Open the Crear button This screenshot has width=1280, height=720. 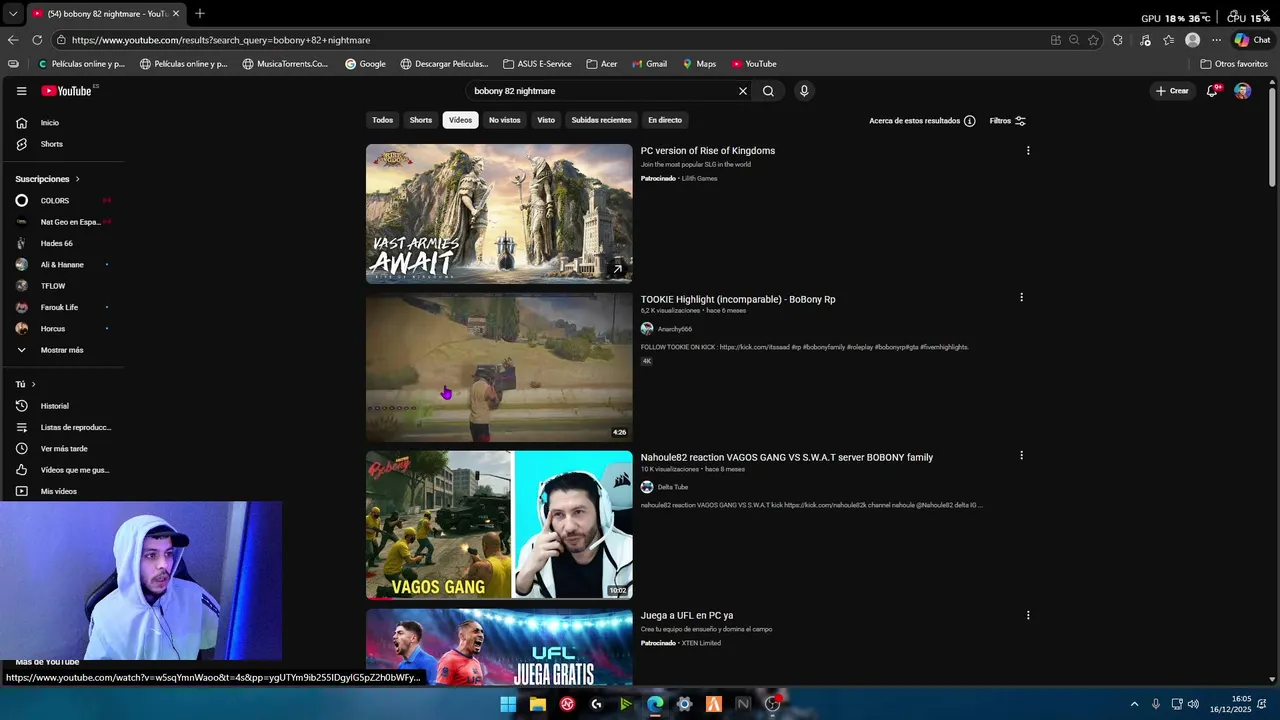pyautogui.click(x=1172, y=91)
